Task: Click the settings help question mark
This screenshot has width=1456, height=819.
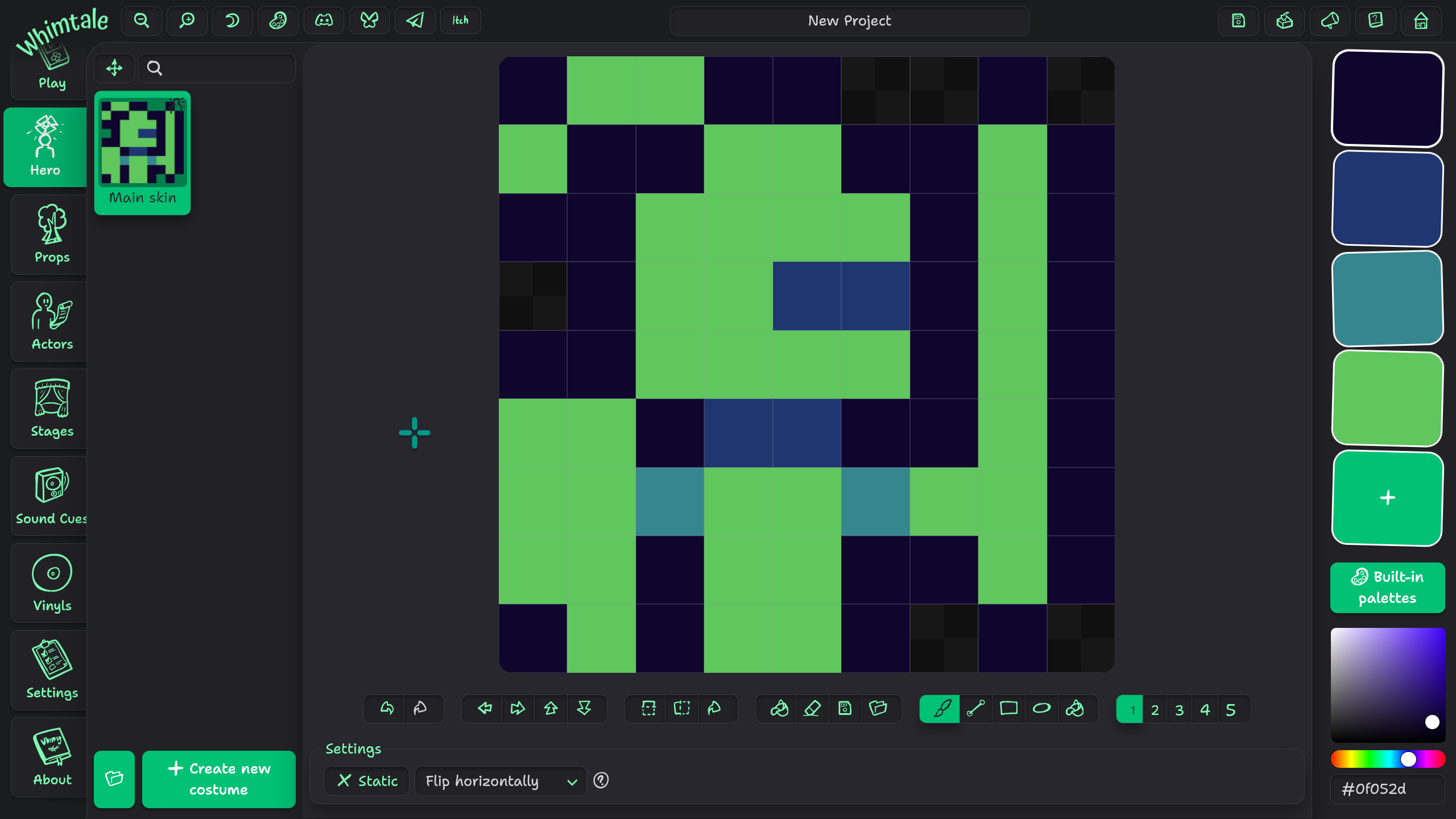Action: pyautogui.click(x=601, y=780)
